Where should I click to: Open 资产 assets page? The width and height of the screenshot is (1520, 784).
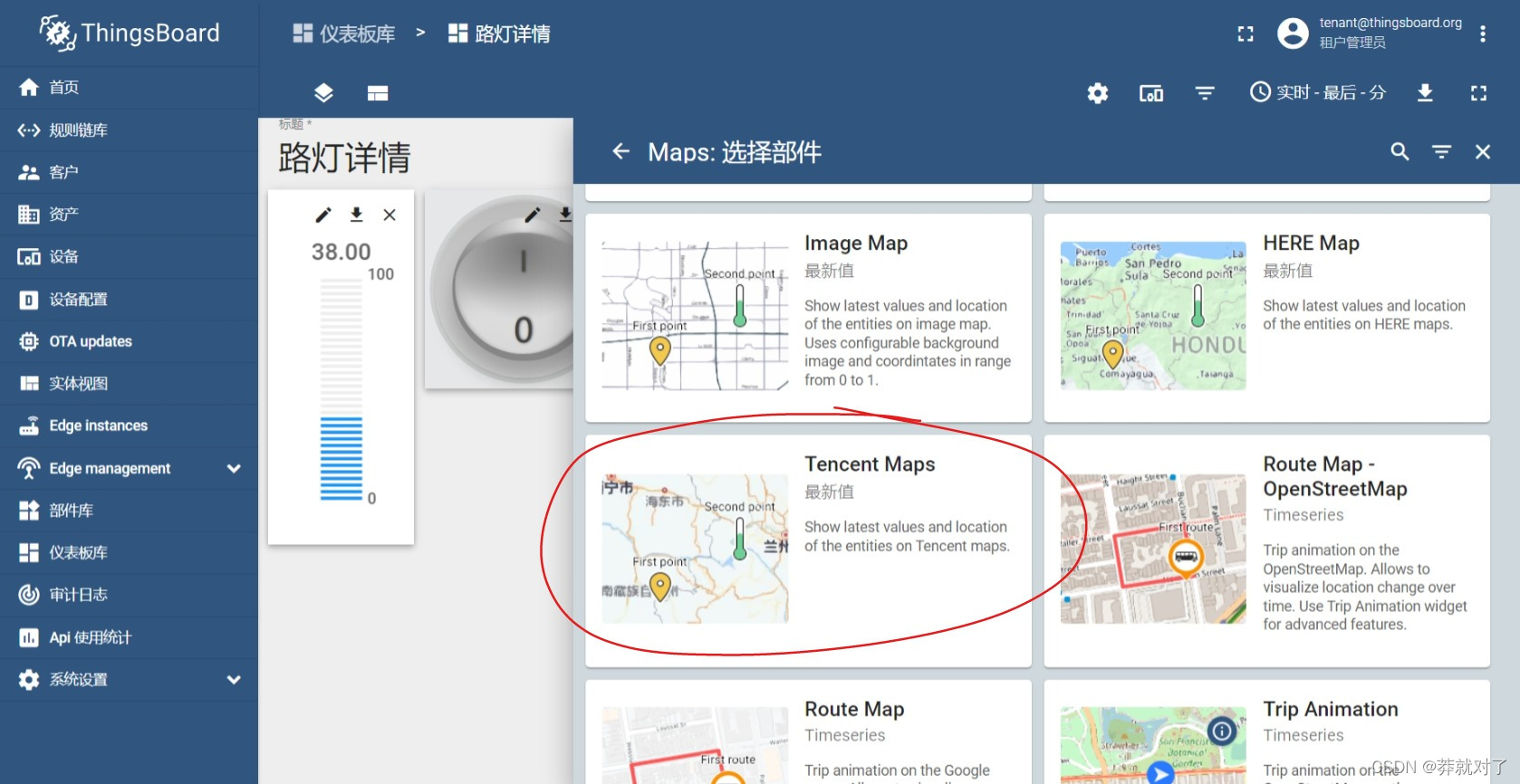click(x=129, y=215)
